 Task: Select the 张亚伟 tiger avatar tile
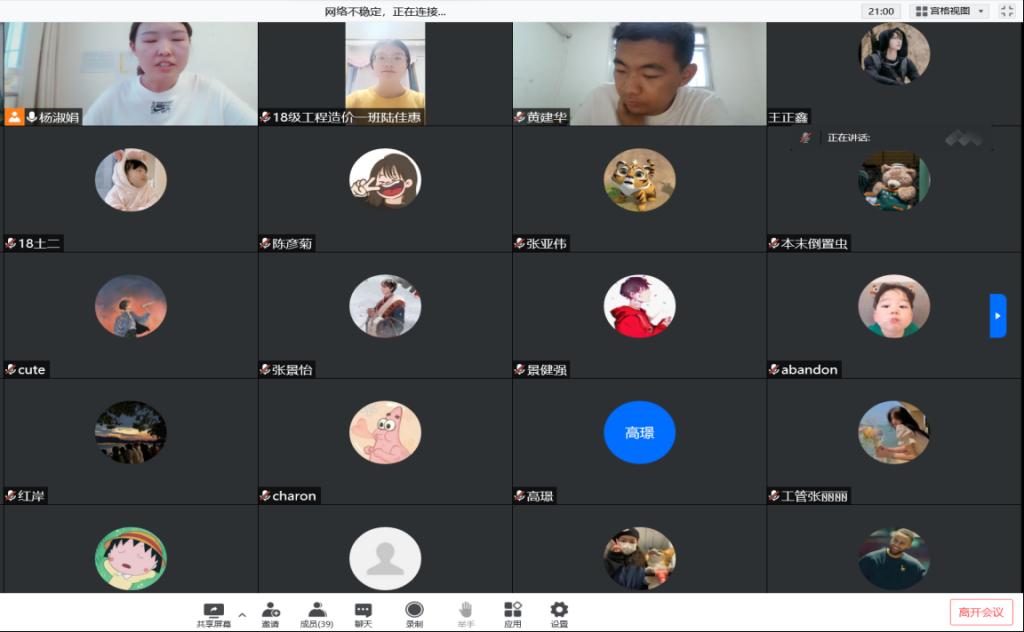click(639, 180)
